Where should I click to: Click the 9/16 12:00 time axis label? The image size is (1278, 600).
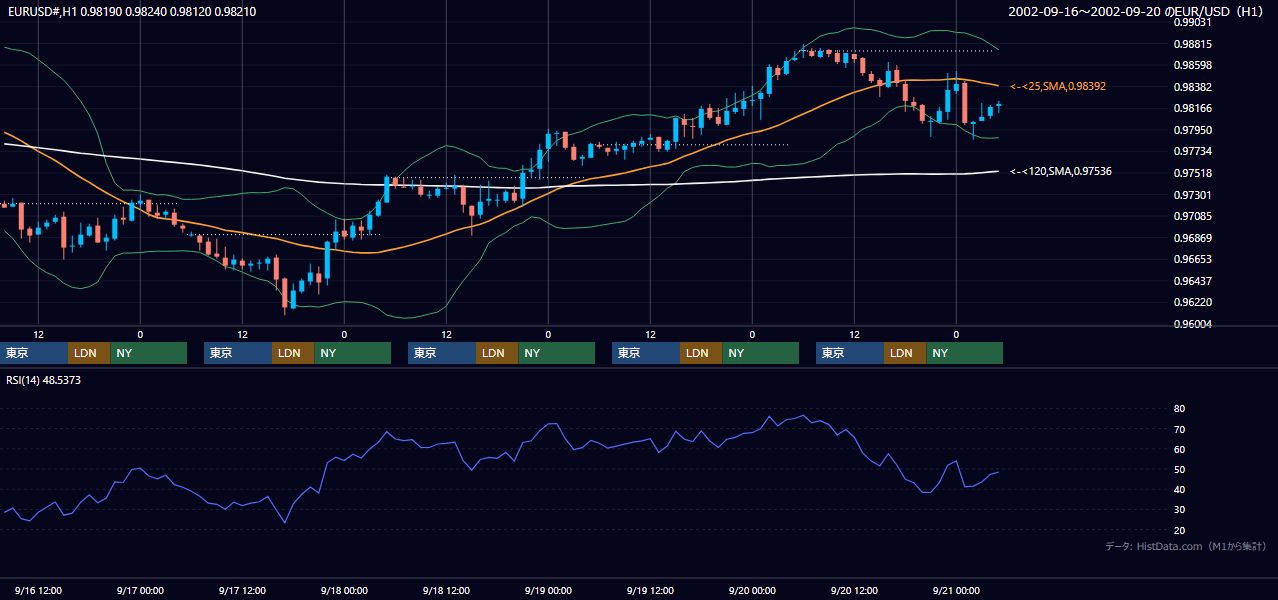click(x=38, y=591)
